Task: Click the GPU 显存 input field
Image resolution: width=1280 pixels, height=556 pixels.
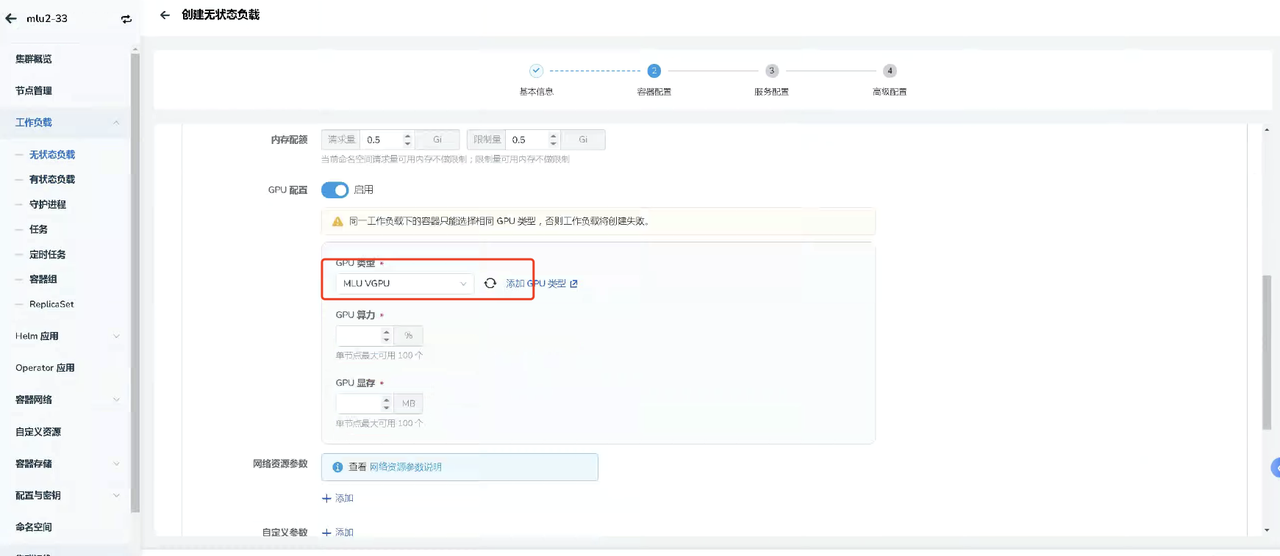Action: (358, 403)
